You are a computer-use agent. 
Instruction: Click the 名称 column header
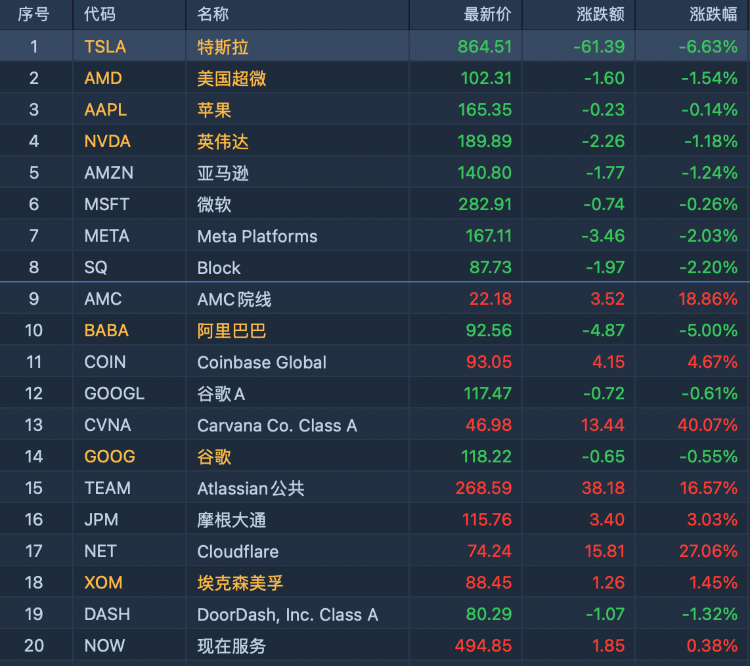[x=213, y=14]
